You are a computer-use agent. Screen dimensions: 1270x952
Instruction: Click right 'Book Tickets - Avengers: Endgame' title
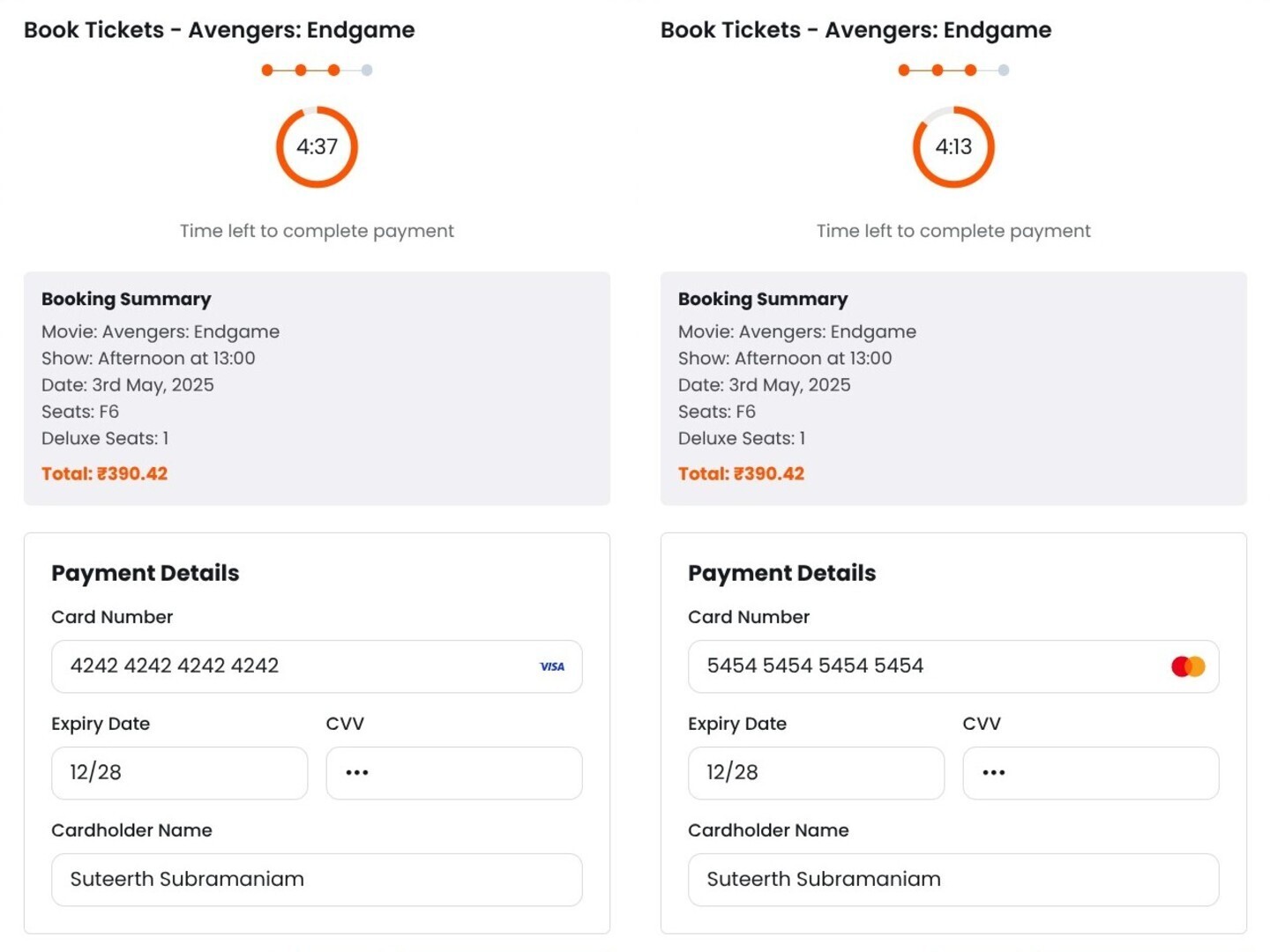[855, 30]
